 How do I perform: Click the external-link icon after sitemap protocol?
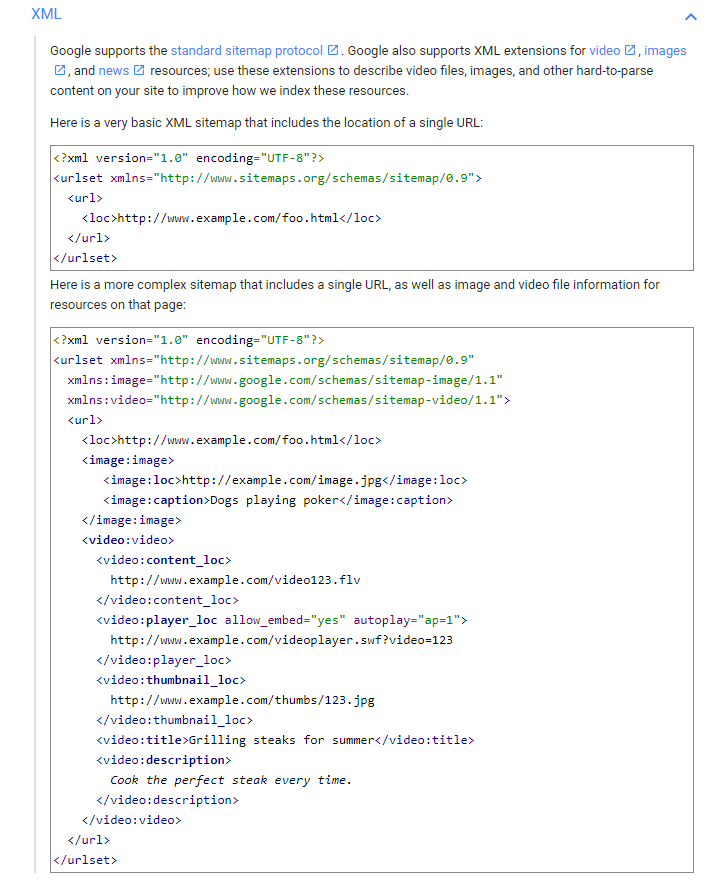click(x=333, y=50)
